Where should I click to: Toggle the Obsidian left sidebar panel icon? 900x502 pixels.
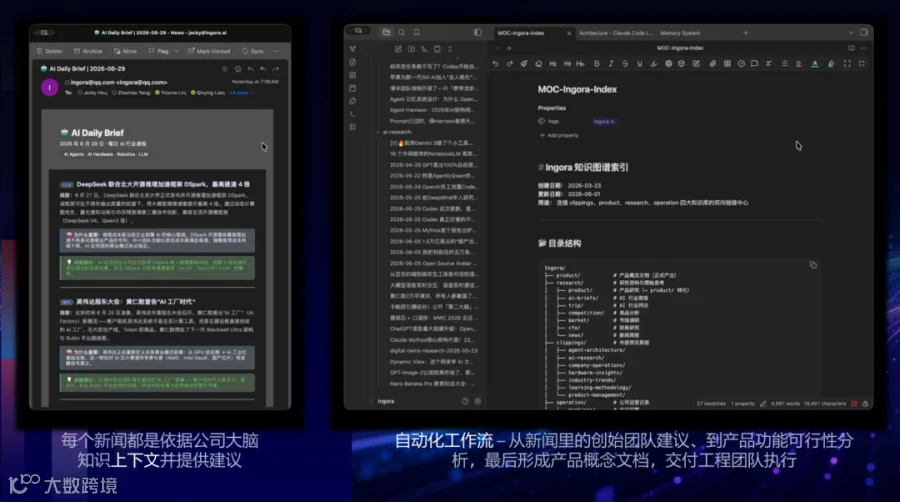(x=478, y=33)
